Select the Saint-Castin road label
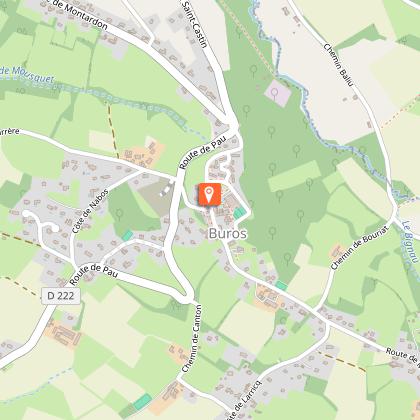The height and width of the screenshot is (420, 420). [195, 24]
